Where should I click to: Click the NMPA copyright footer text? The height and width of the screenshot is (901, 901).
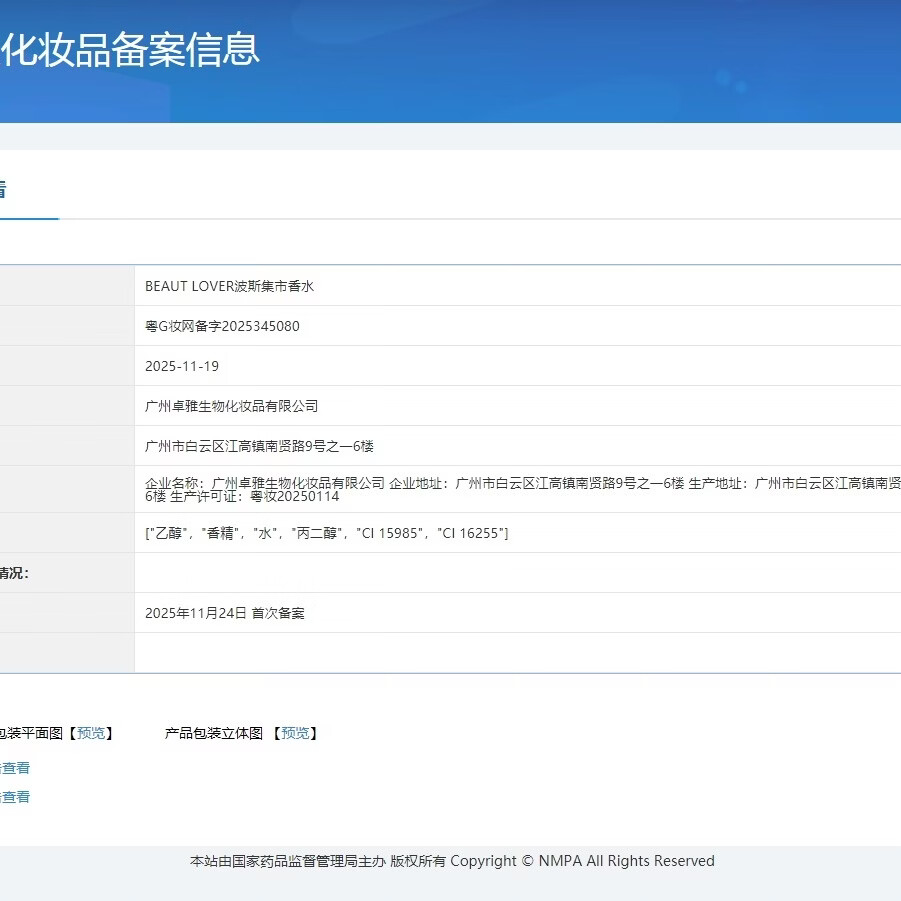click(x=452, y=861)
